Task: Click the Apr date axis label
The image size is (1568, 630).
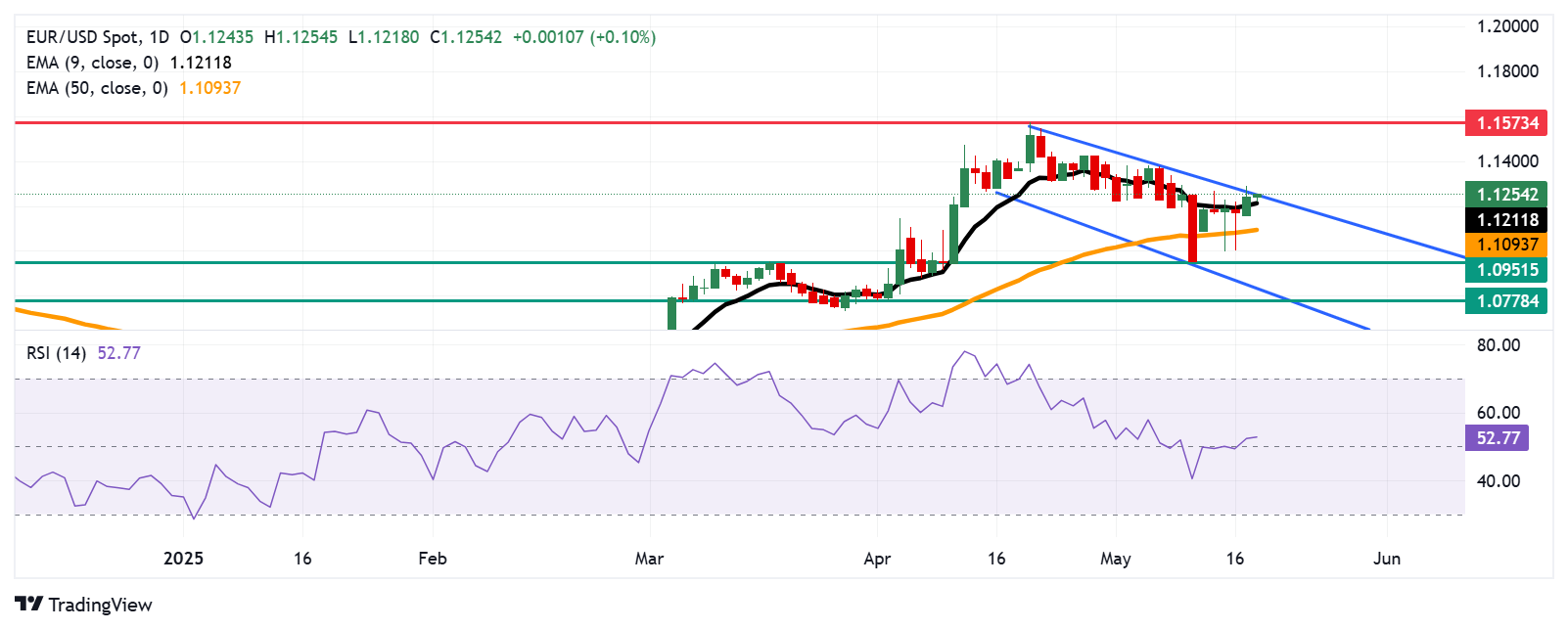Action: [x=877, y=559]
